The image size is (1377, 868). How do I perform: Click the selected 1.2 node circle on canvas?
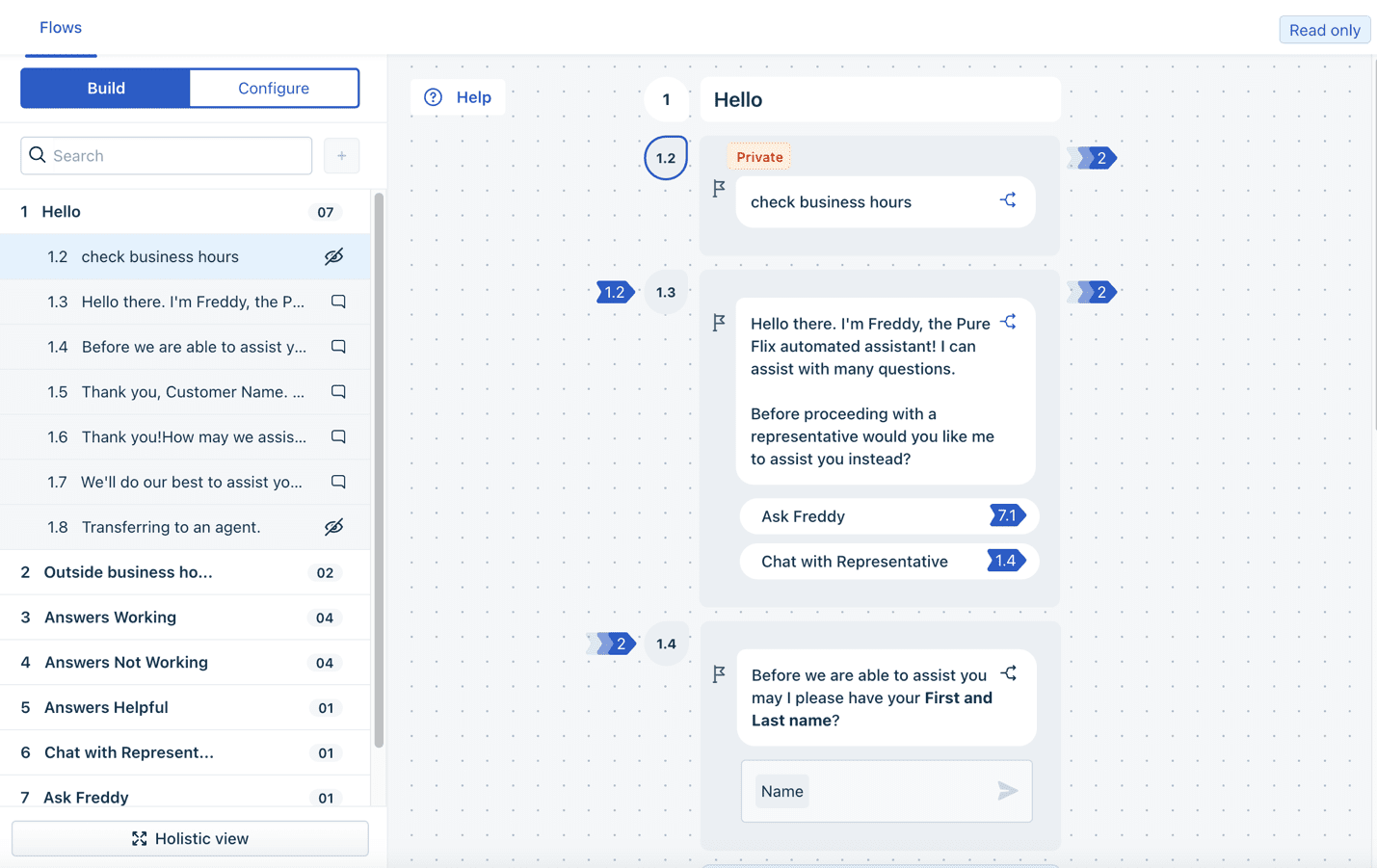[666, 157]
